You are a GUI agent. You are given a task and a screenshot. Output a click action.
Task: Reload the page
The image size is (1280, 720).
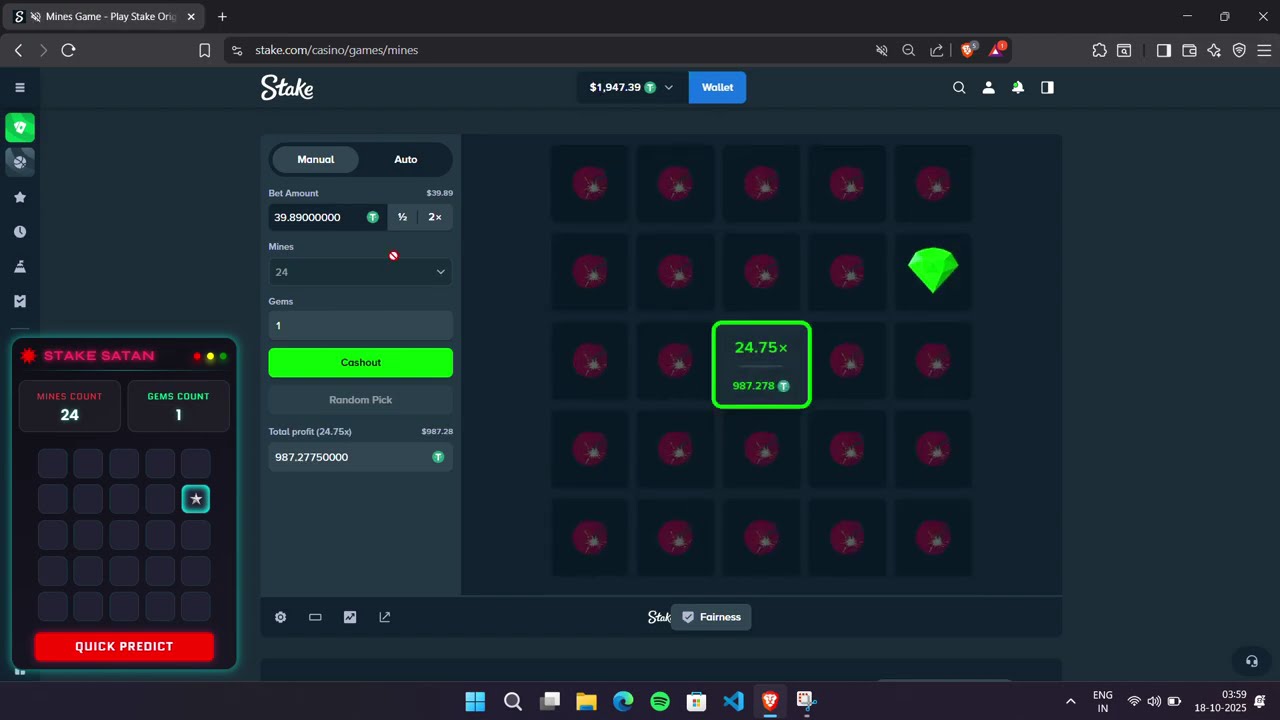tap(68, 50)
